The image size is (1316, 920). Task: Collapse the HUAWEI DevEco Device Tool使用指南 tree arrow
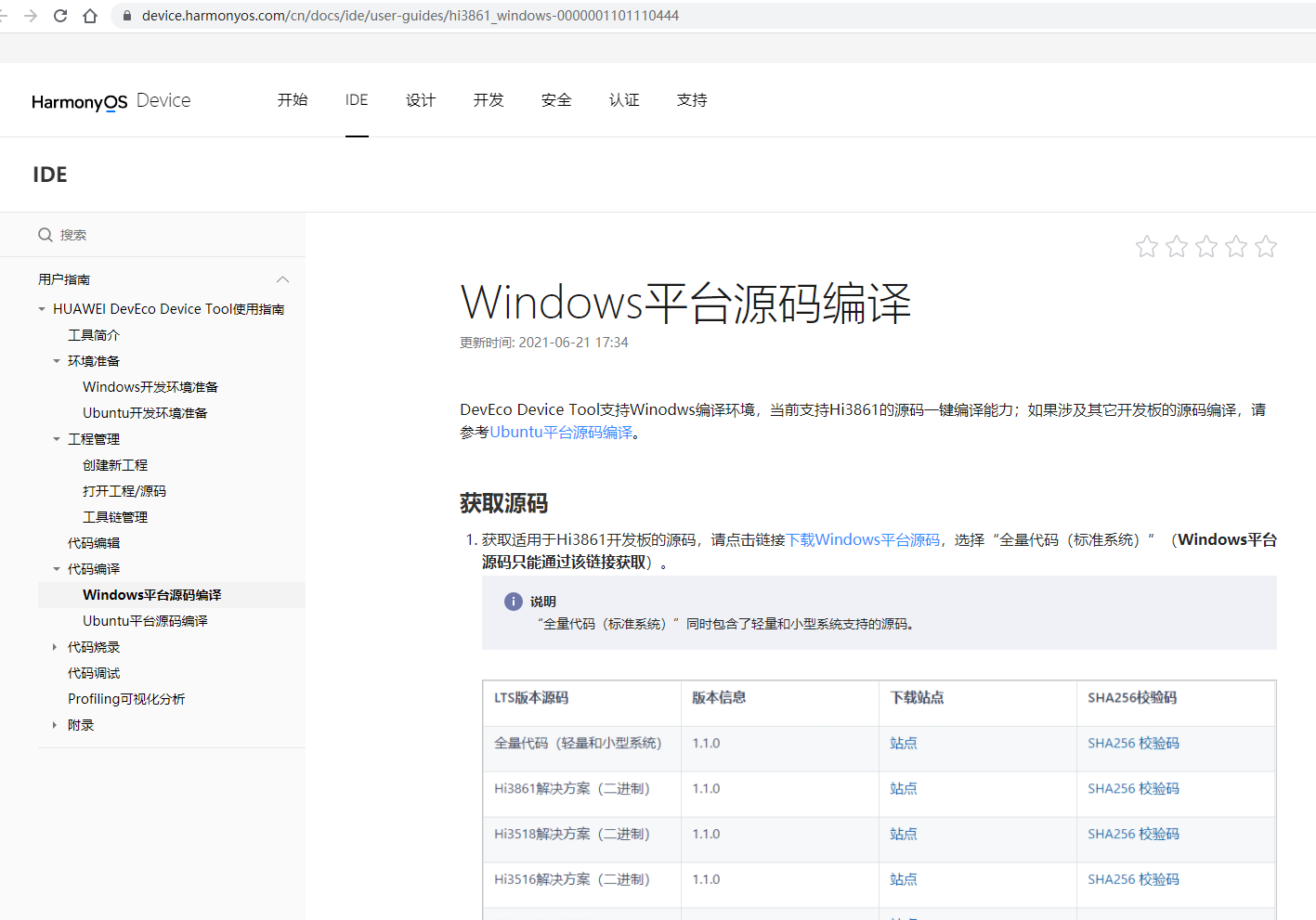(x=42, y=309)
